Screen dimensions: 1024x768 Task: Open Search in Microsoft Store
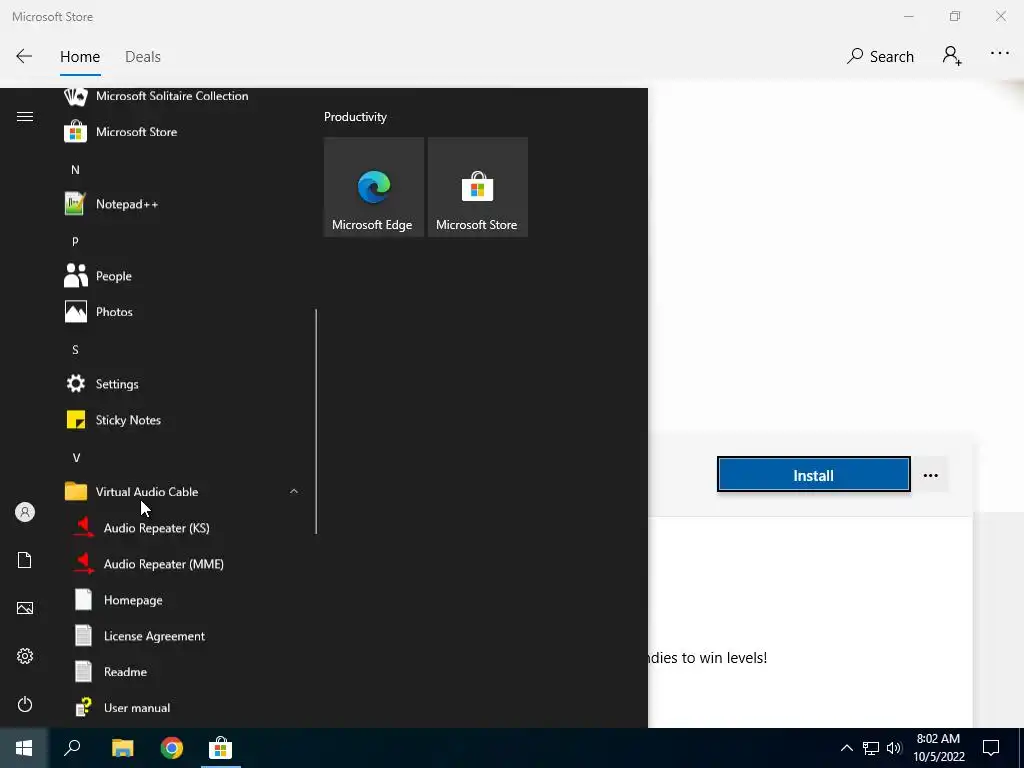[880, 57]
